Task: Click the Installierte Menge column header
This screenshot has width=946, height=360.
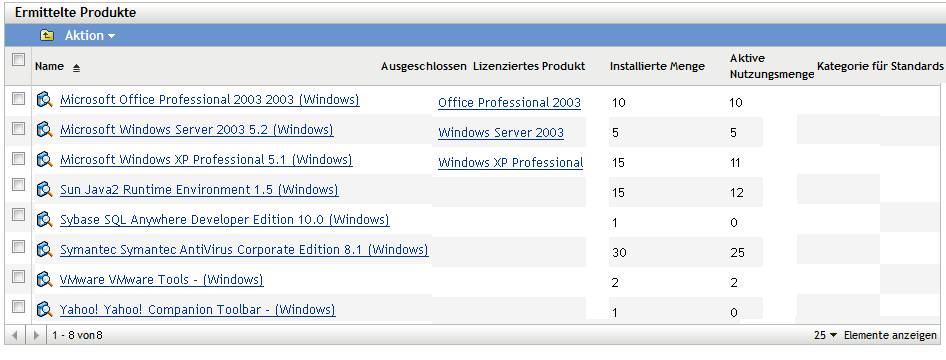Action: pyautogui.click(x=657, y=66)
